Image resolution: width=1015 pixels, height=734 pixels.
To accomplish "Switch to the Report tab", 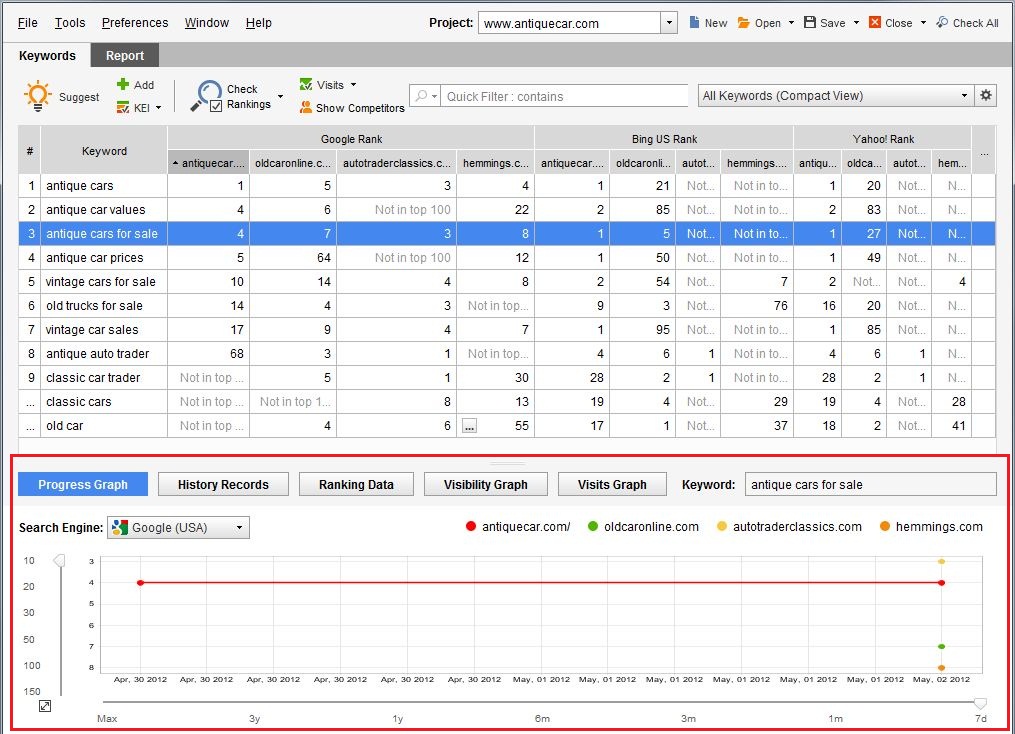I will [x=125, y=56].
